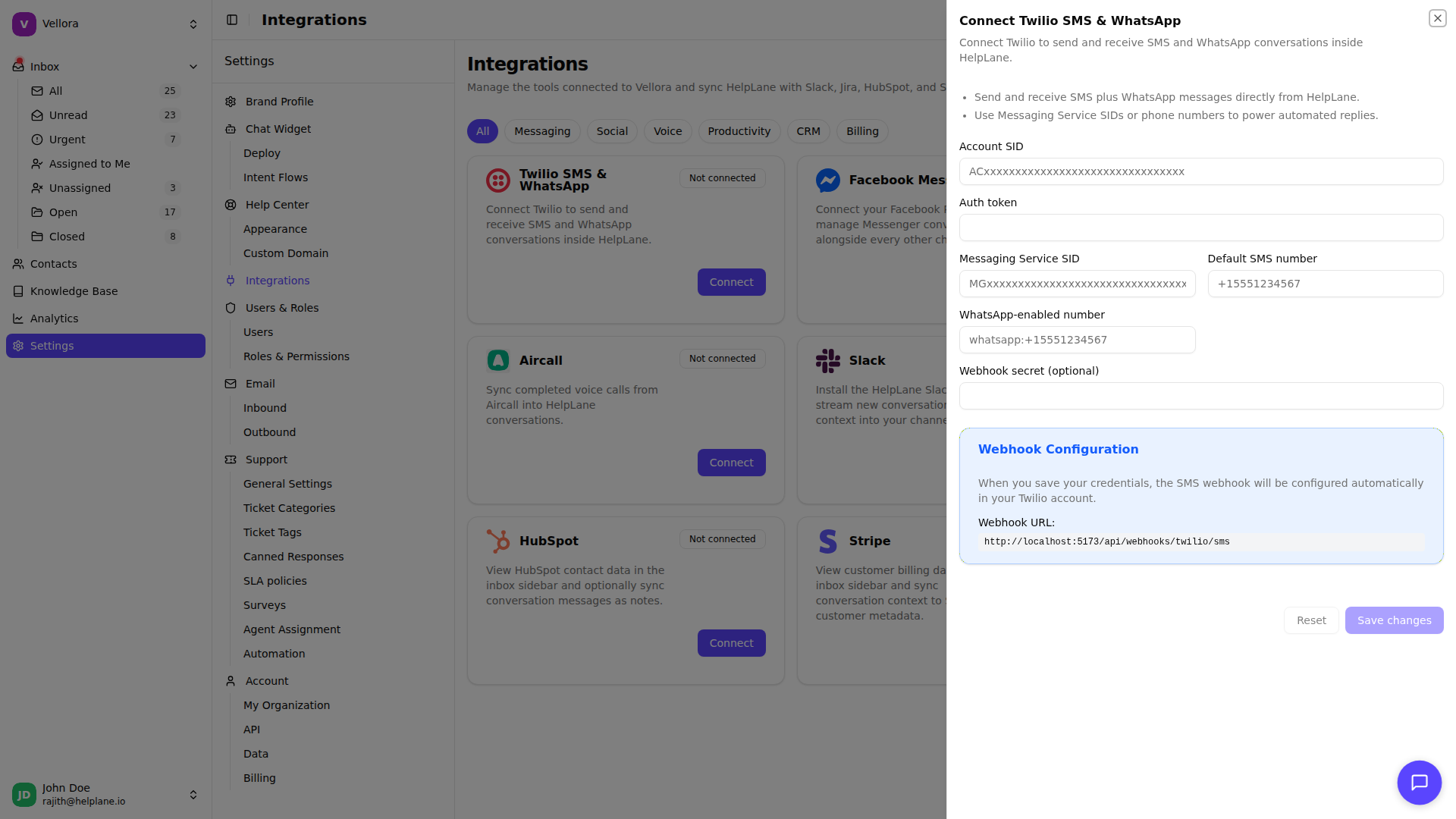Click the All mail envelope icon
Image resolution: width=1456 pixels, height=819 pixels.
click(37, 91)
